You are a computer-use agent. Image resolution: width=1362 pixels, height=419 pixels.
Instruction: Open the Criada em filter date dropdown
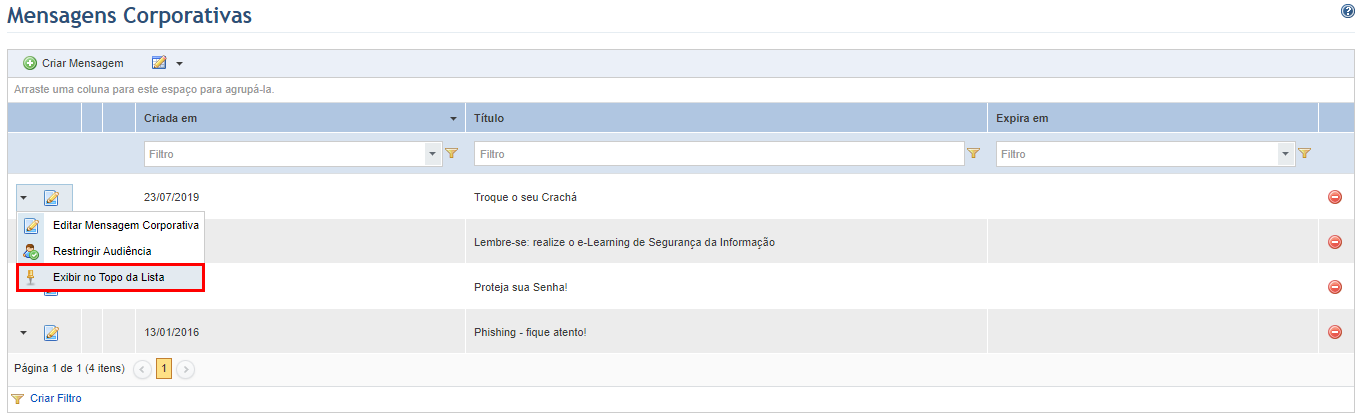click(x=433, y=154)
